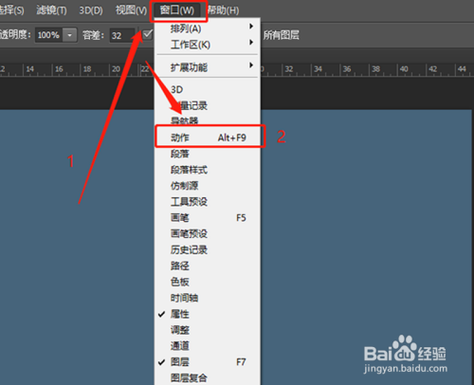Click the 容差 32 input field
The width and height of the screenshot is (474, 385).
coord(122,35)
